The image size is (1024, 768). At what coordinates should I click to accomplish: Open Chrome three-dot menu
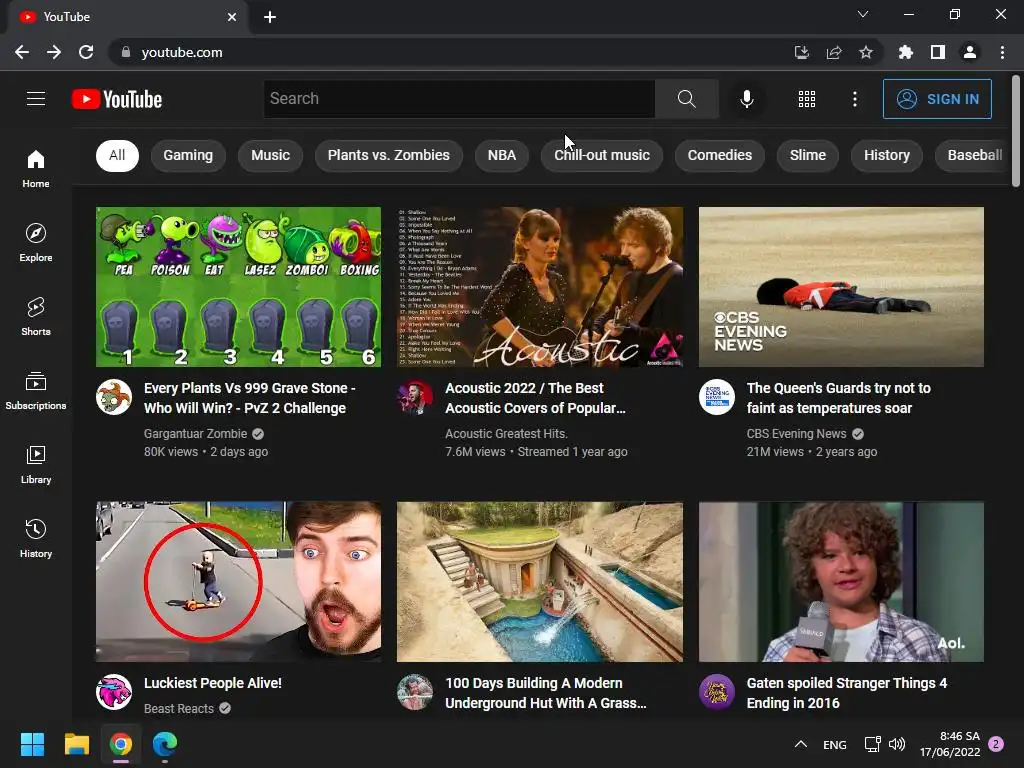point(1002,52)
